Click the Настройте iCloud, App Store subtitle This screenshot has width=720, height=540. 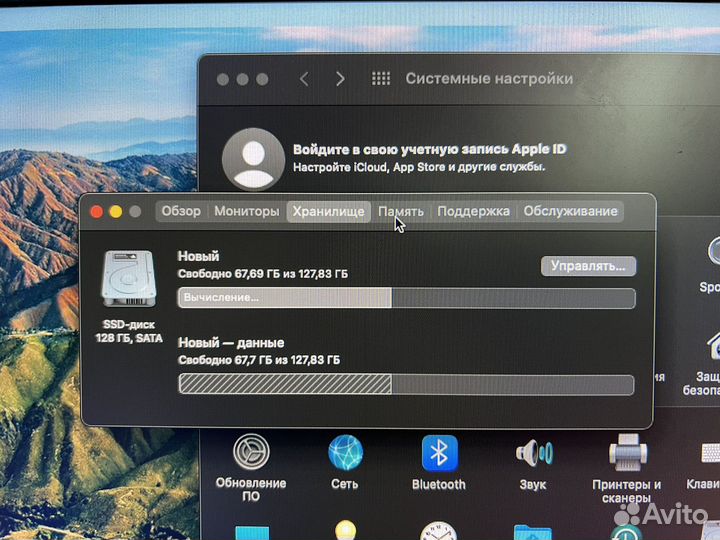pos(419,167)
